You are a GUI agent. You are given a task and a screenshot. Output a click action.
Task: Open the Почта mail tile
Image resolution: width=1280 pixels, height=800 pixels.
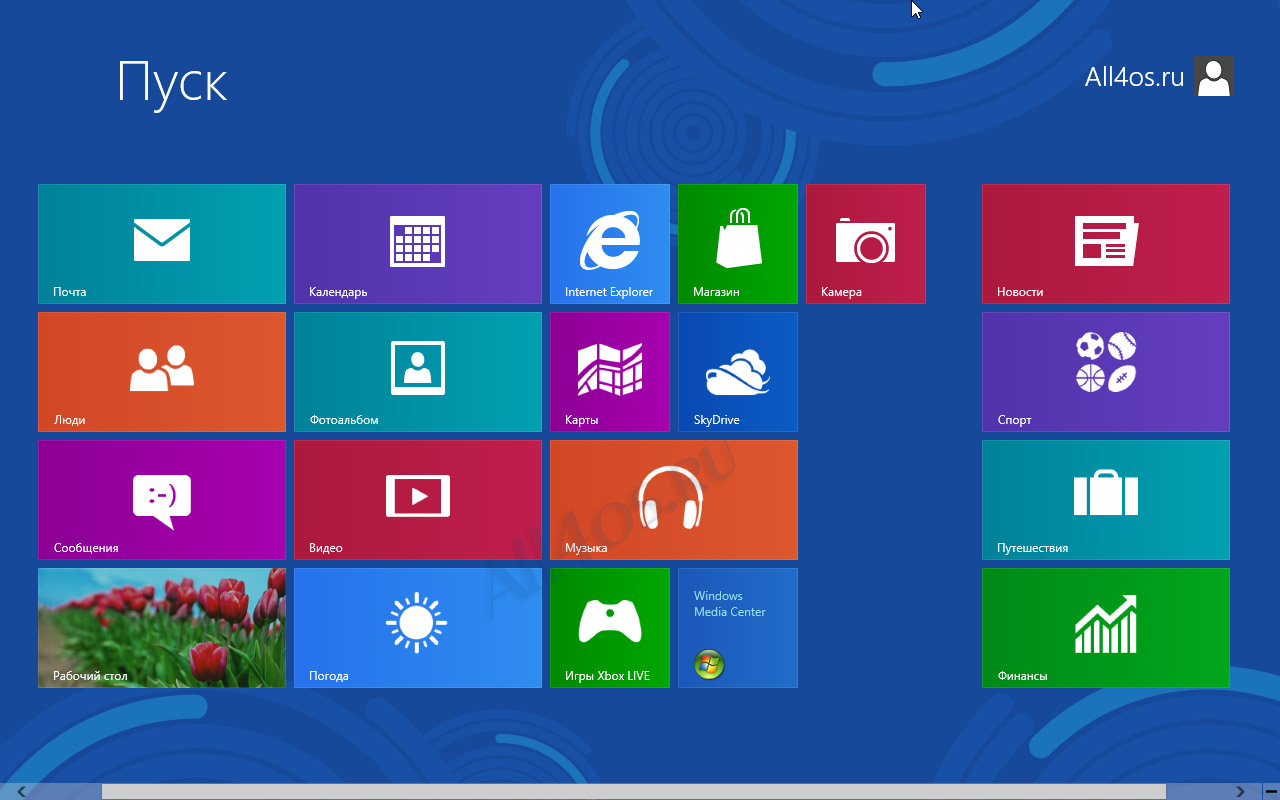coord(162,244)
